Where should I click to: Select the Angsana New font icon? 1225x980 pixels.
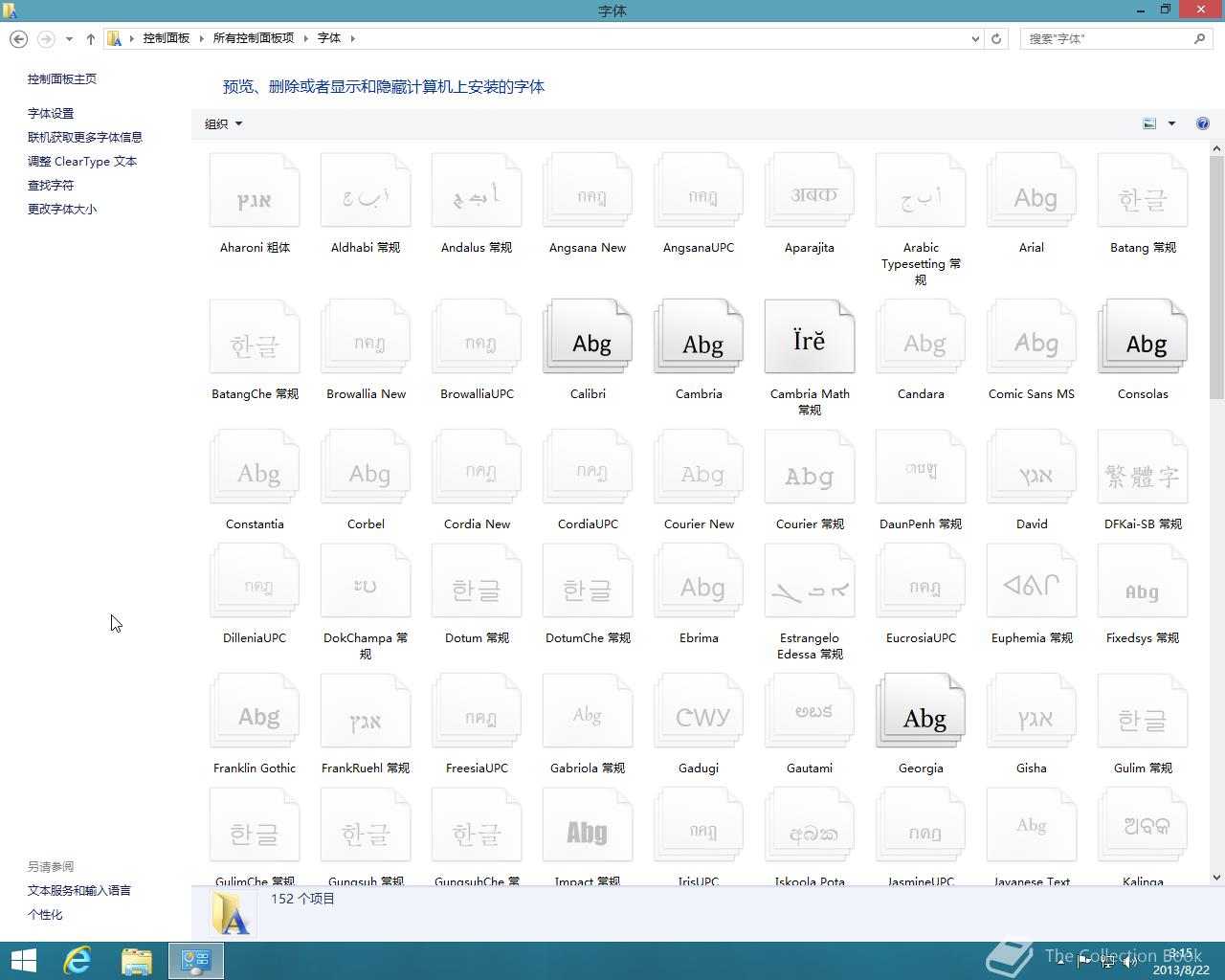588,190
